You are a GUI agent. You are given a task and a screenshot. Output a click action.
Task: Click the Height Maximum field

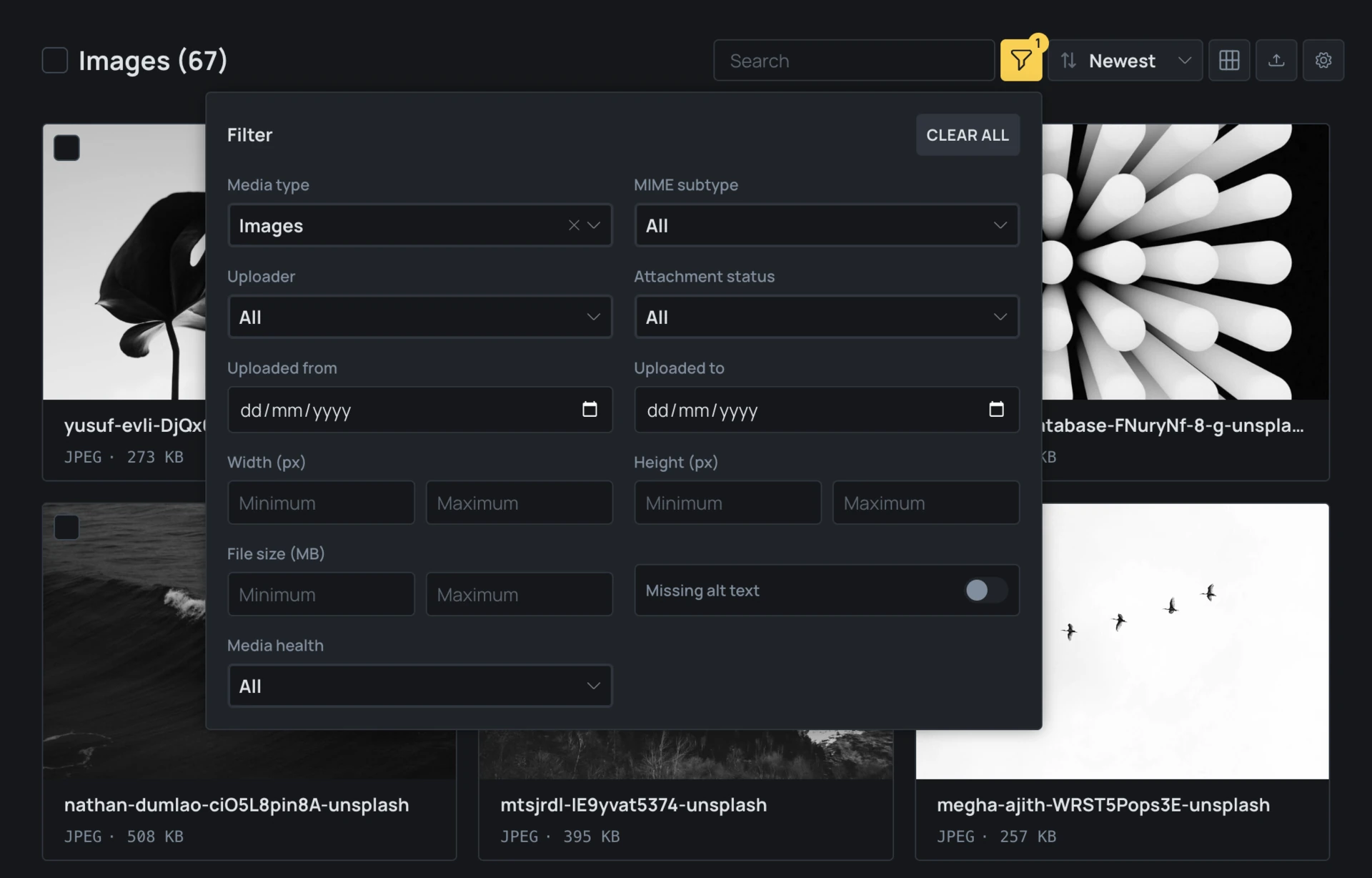[x=925, y=503]
